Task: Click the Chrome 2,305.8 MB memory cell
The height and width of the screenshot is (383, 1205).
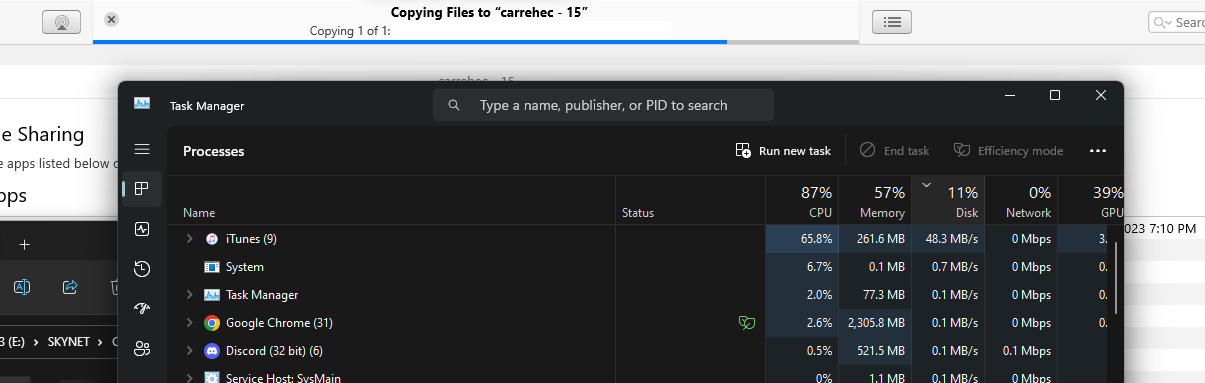Action: point(875,323)
